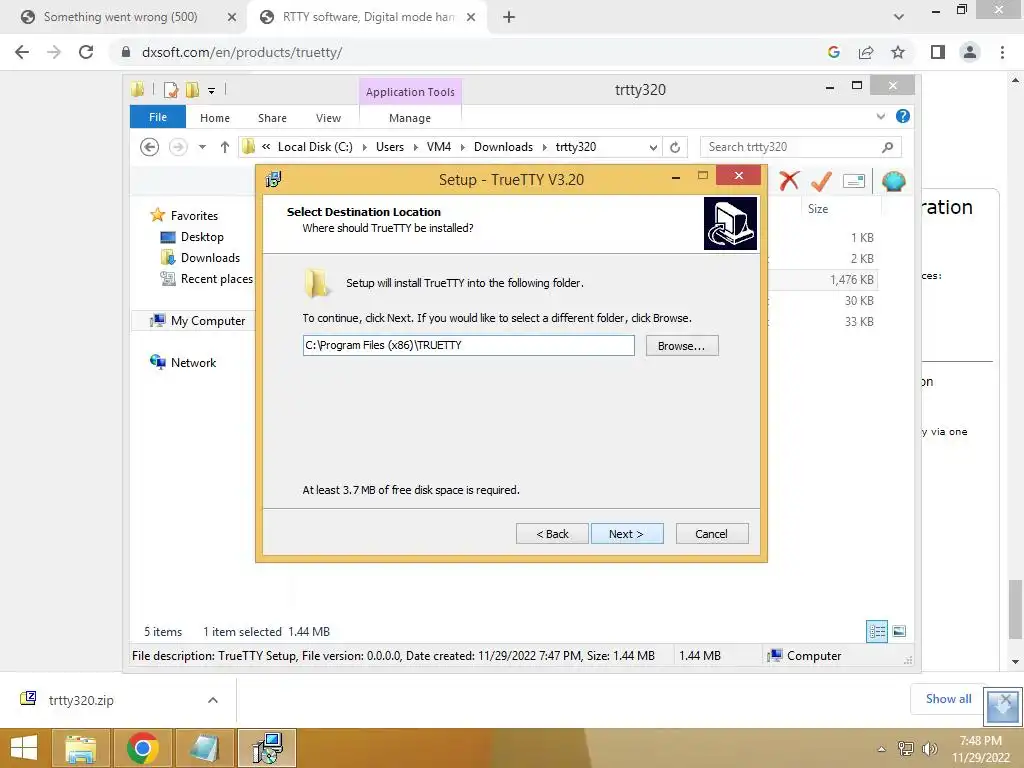The width and height of the screenshot is (1024, 768).
Task: Open Chrome from the taskbar
Action: (142, 748)
